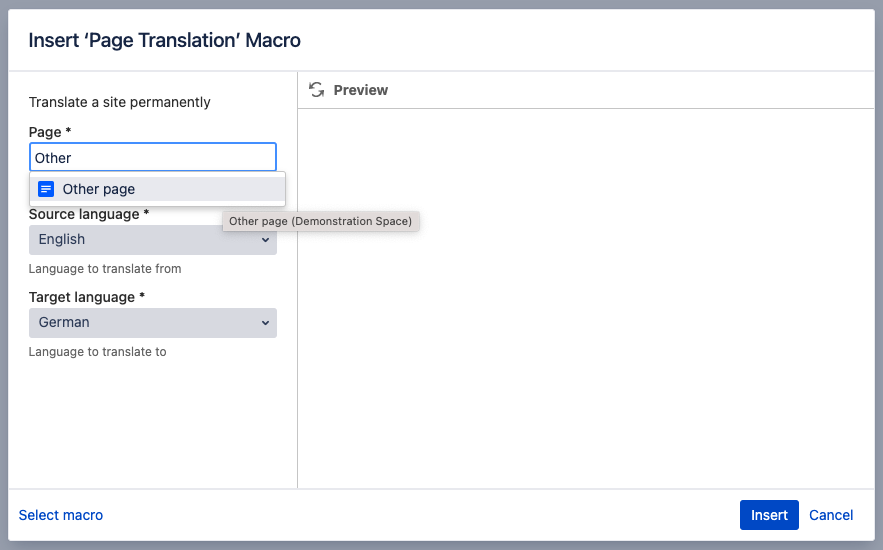Cancel the macro dialog

click(831, 515)
